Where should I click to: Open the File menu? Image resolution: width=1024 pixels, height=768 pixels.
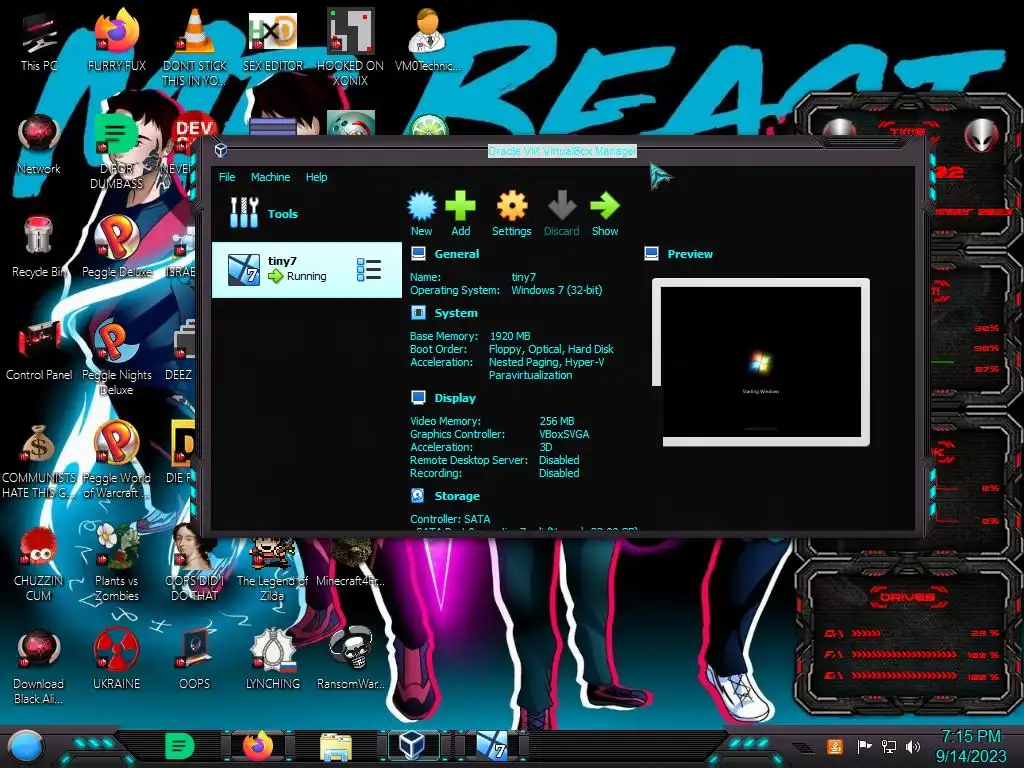(227, 177)
